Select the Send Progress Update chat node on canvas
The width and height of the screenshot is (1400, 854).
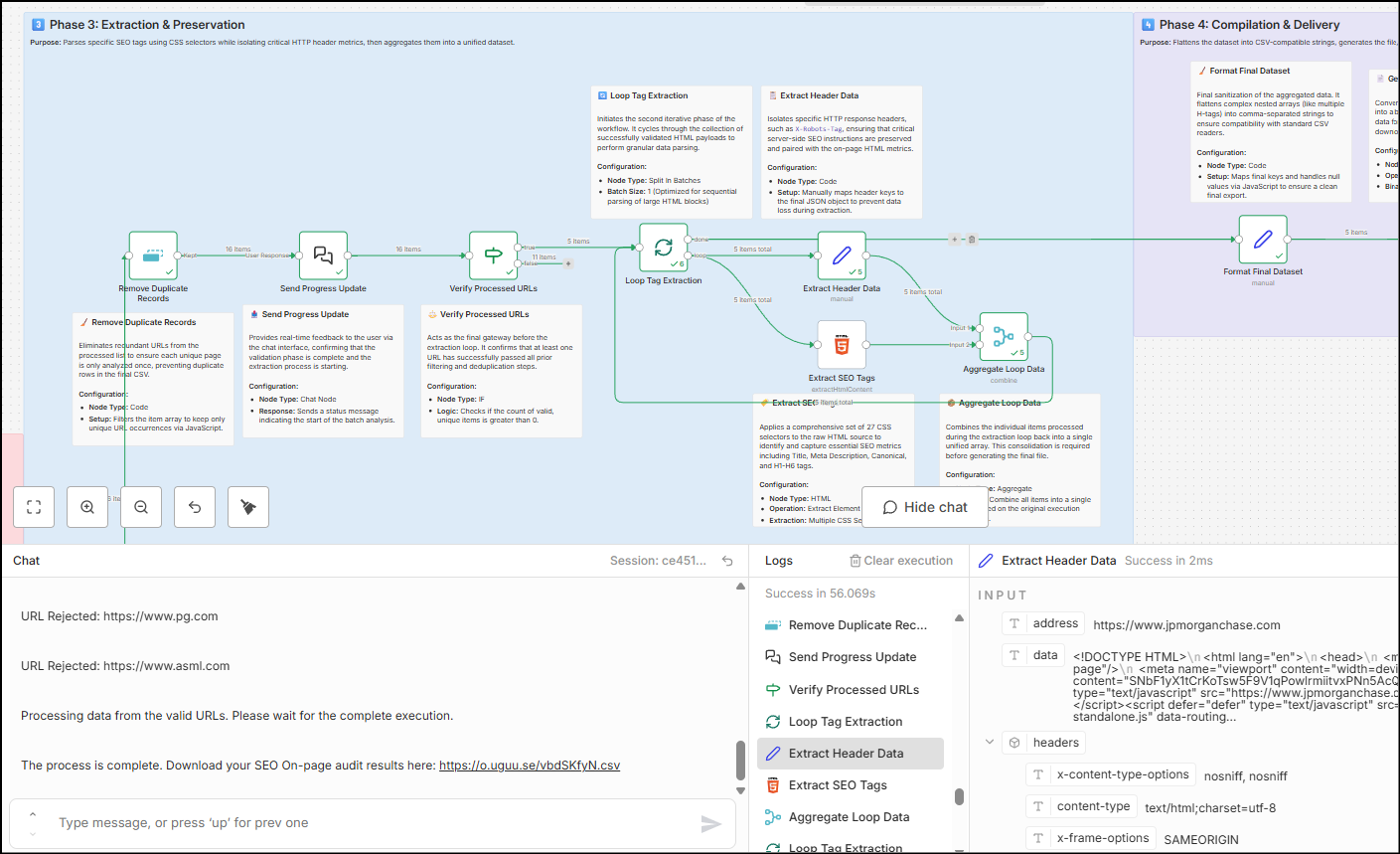323,256
